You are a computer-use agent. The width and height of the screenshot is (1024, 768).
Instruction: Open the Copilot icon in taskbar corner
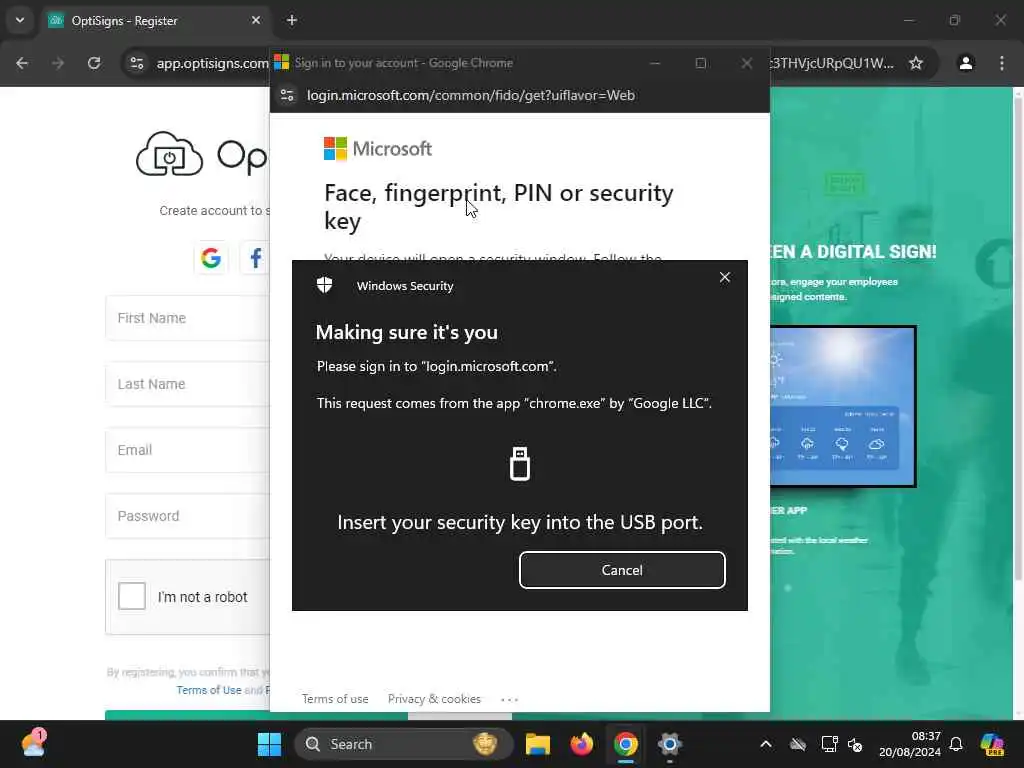click(x=992, y=744)
